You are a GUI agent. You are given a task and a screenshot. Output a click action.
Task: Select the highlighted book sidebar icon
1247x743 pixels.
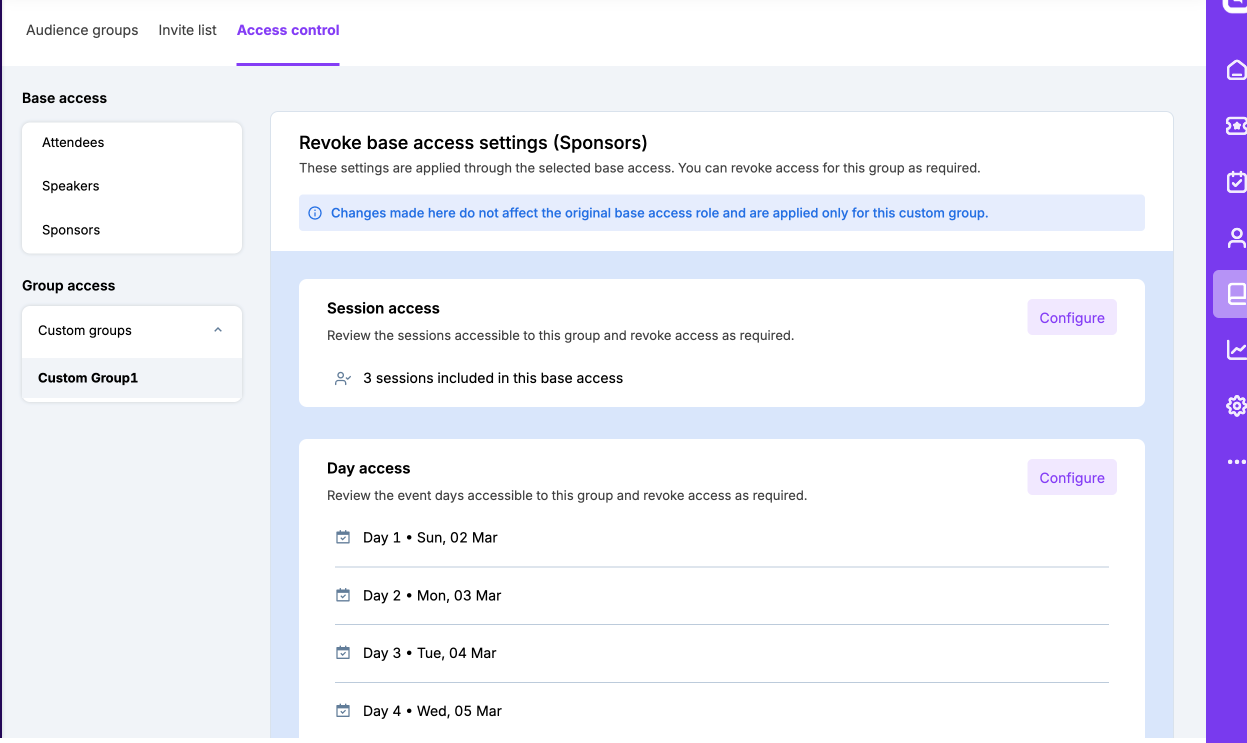coord(1236,294)
